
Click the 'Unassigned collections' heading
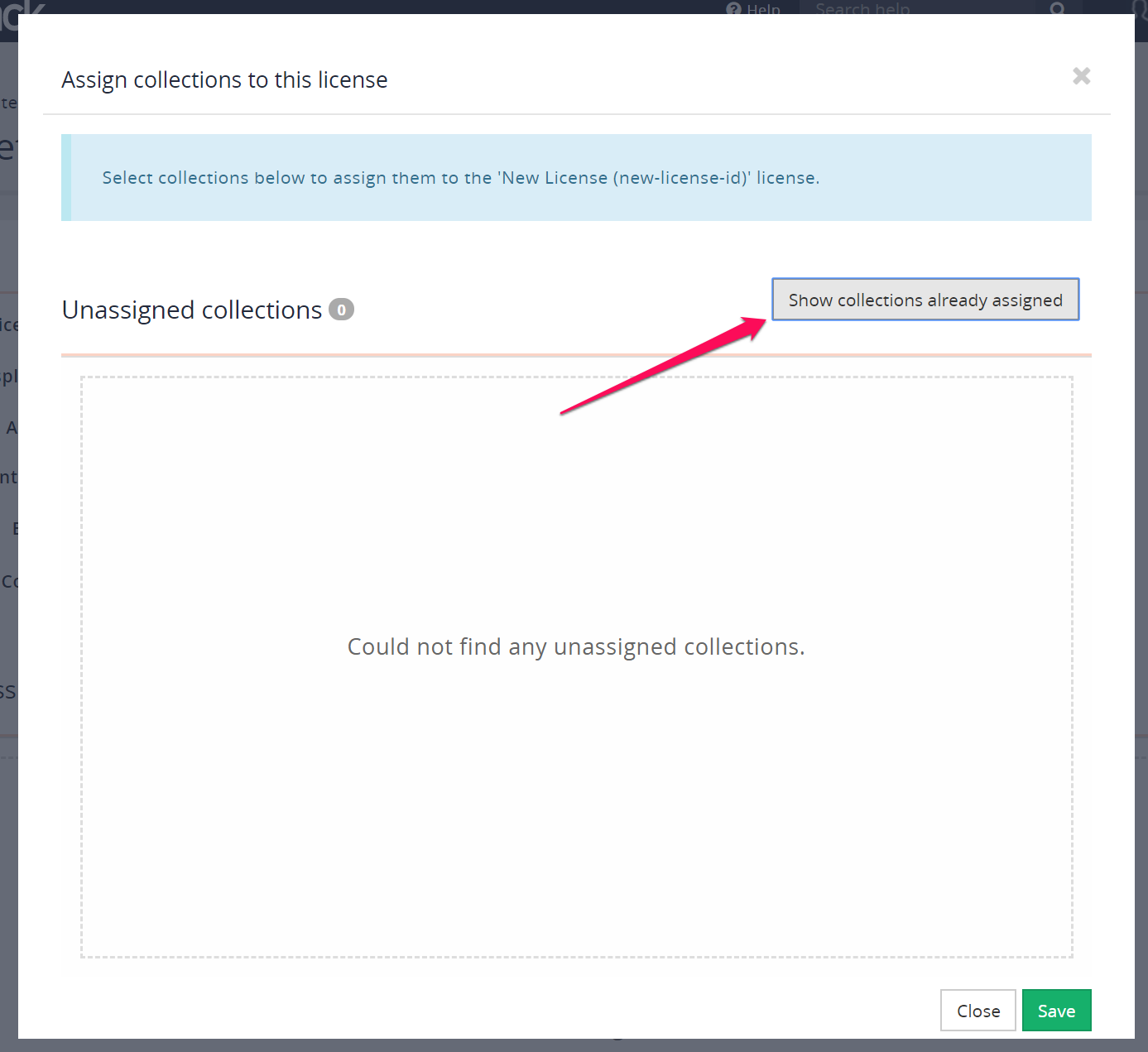192,310
